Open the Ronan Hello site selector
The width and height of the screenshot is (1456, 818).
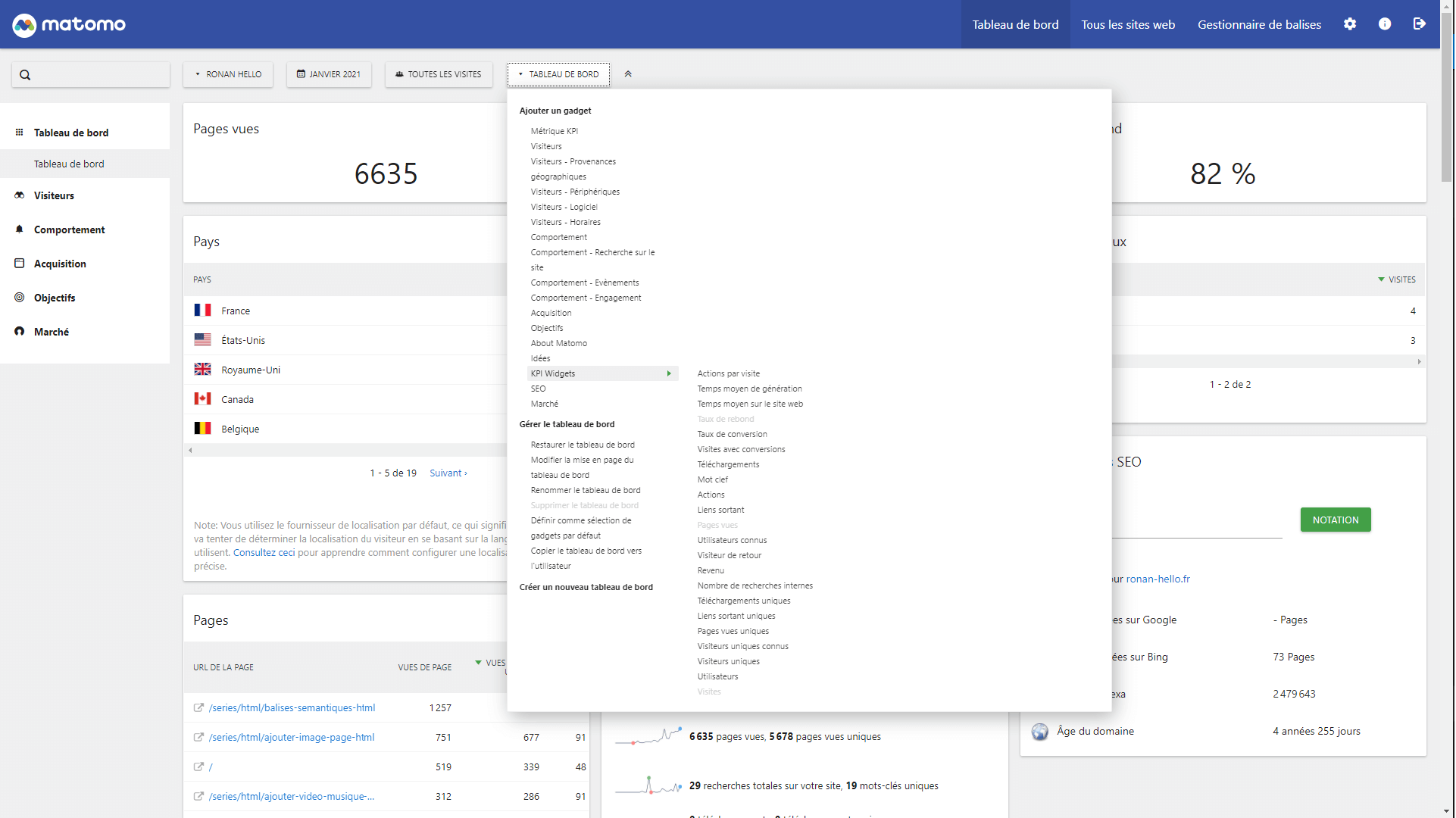228,74
